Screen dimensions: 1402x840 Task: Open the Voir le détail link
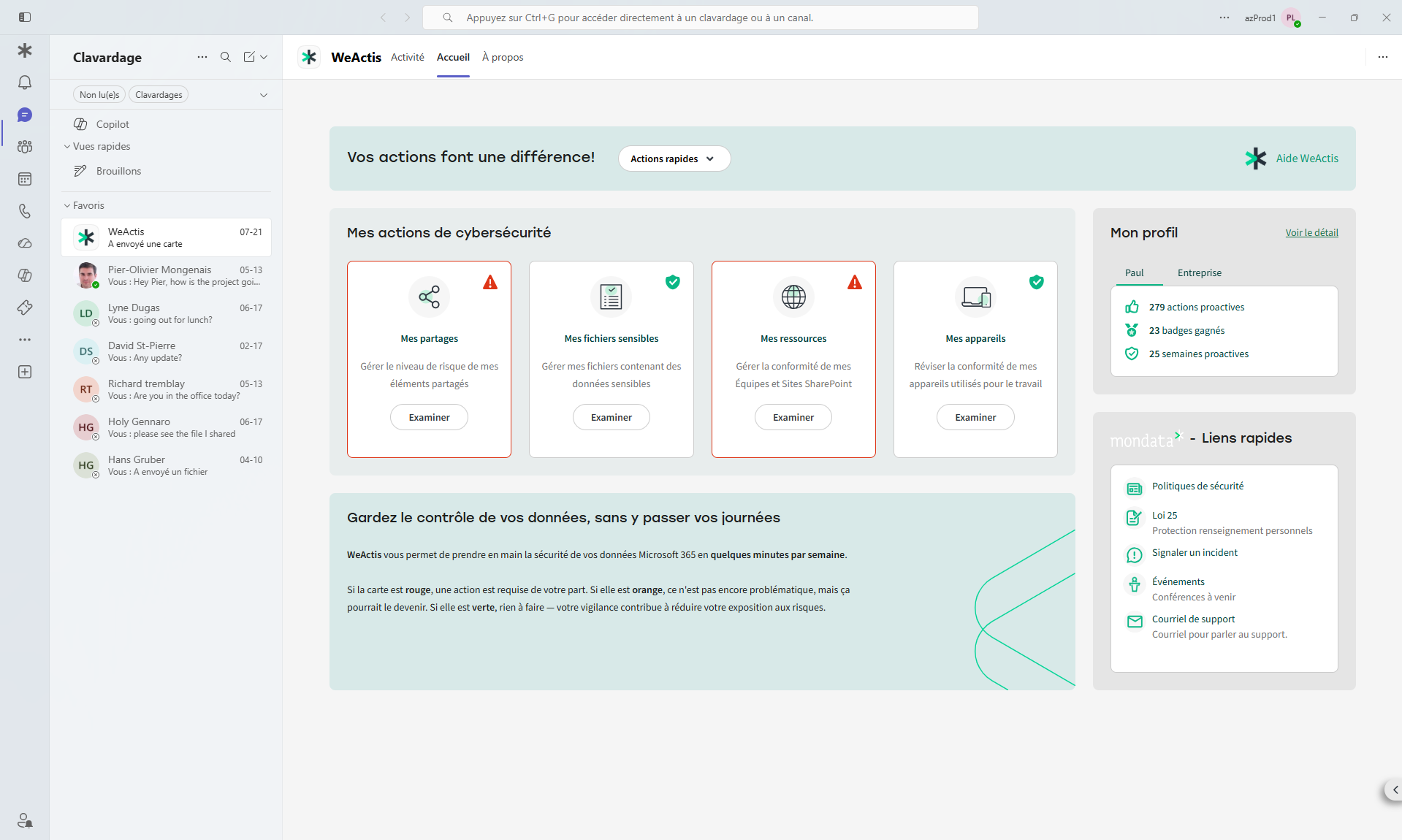[1311, 233]
